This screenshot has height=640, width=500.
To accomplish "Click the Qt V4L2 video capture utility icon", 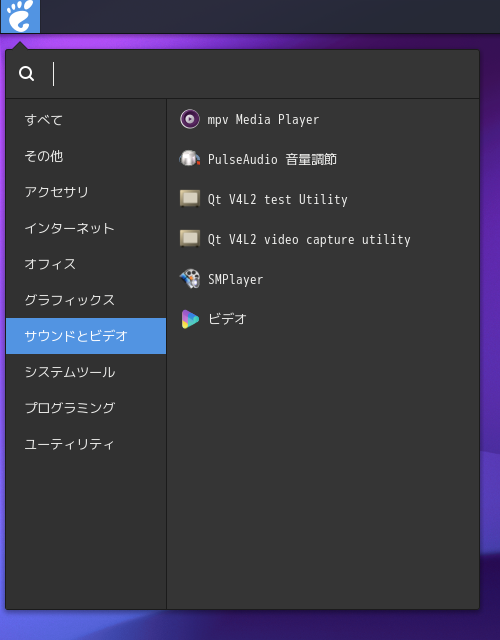I will tap(190, 239).
